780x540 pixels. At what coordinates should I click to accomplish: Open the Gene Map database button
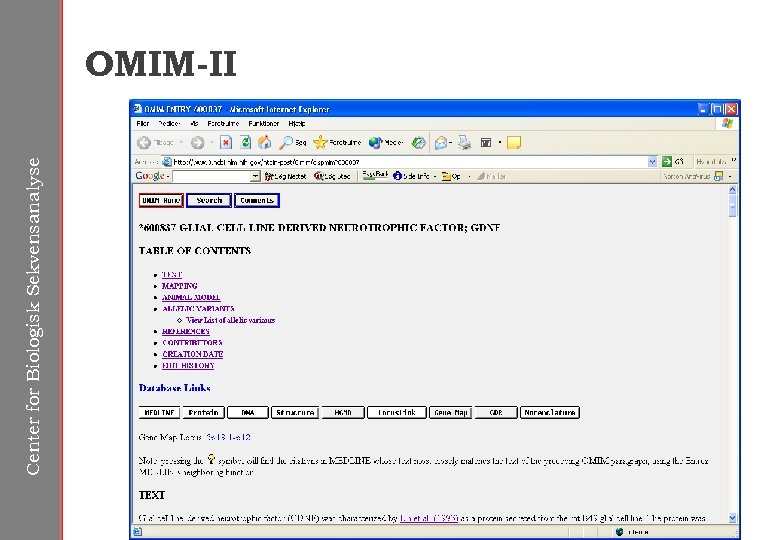[451, 413]
